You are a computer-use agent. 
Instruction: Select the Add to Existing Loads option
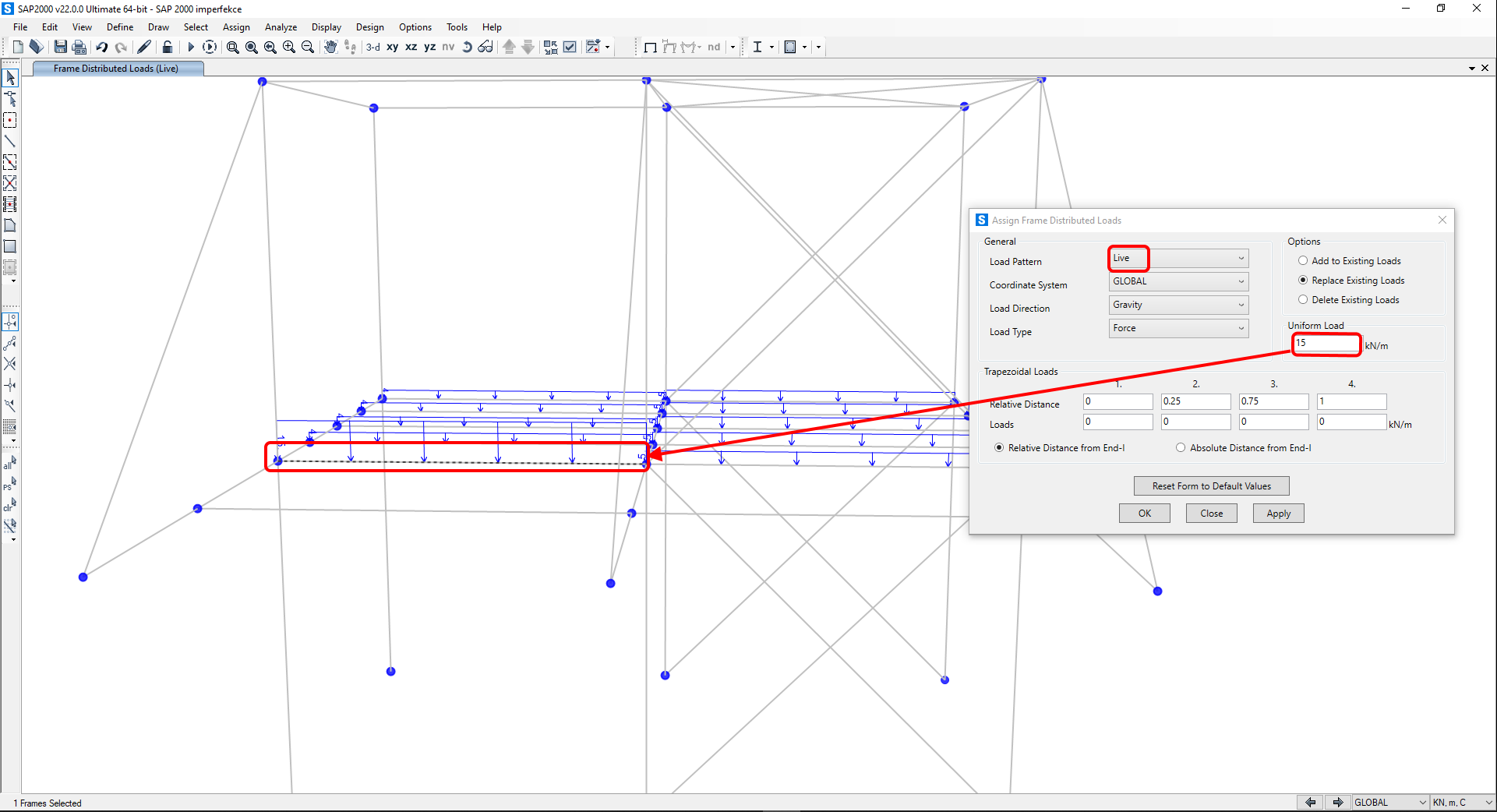1303,261
